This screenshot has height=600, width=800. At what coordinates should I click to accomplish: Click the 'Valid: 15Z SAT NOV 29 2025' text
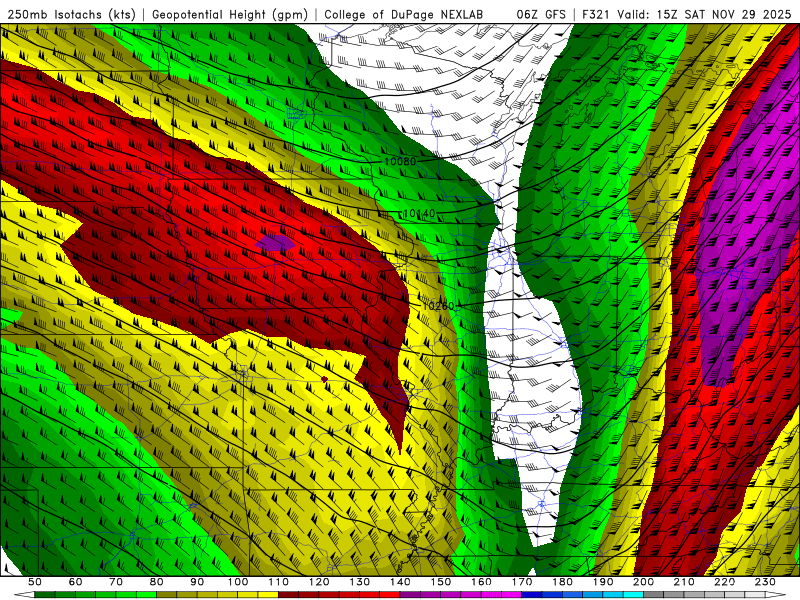pos(705,15)
